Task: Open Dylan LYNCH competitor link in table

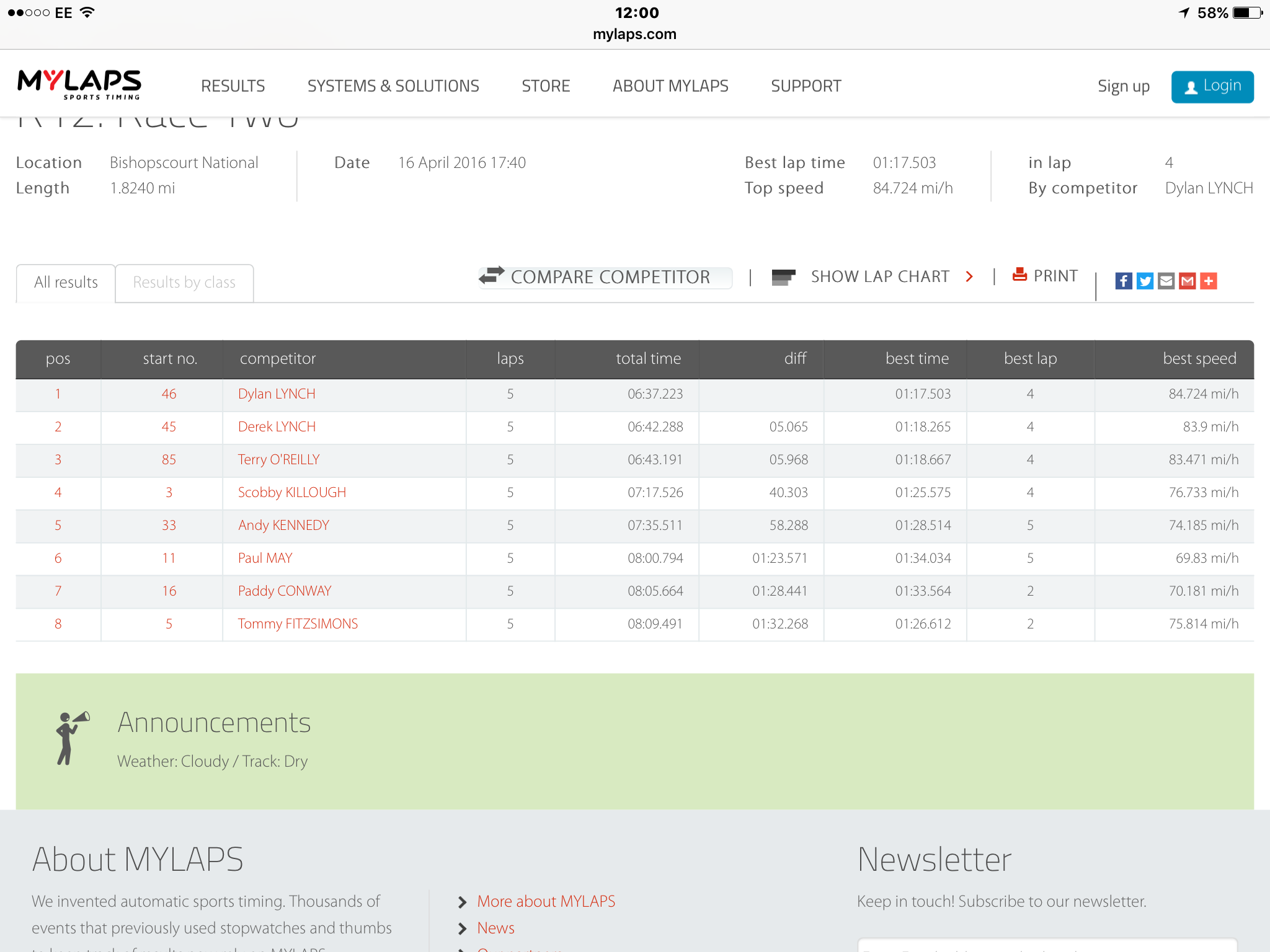Action: (x=277, y=394)
